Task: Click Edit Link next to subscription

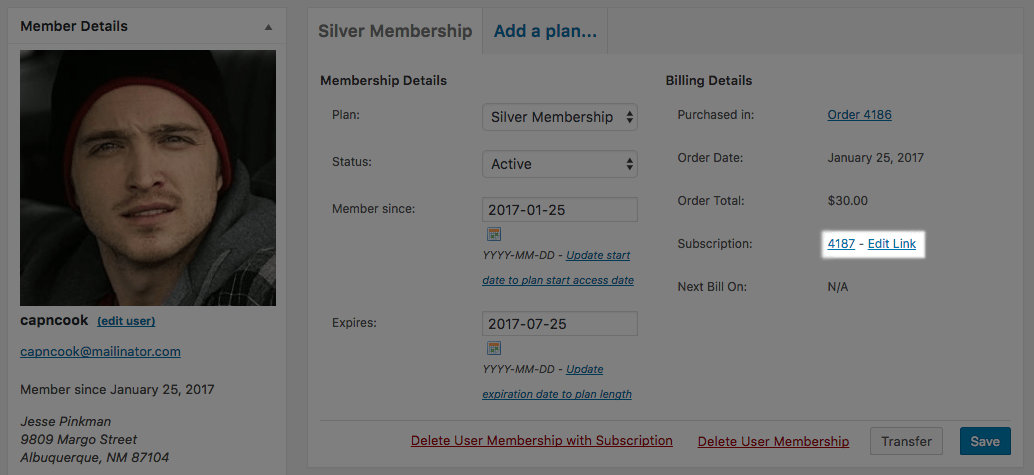Action: pos(892,244)
